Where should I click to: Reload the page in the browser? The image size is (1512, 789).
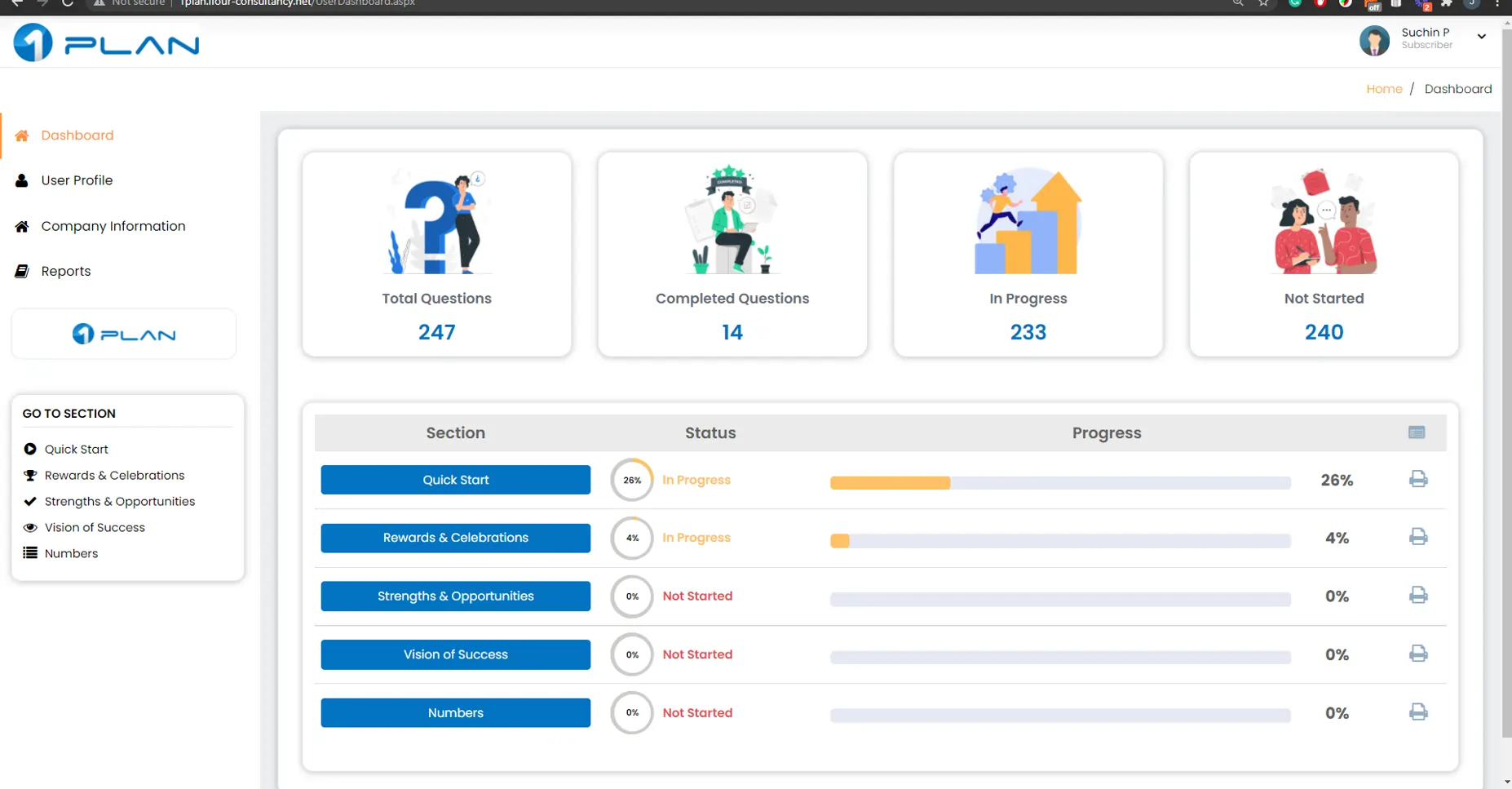[68, 3]
